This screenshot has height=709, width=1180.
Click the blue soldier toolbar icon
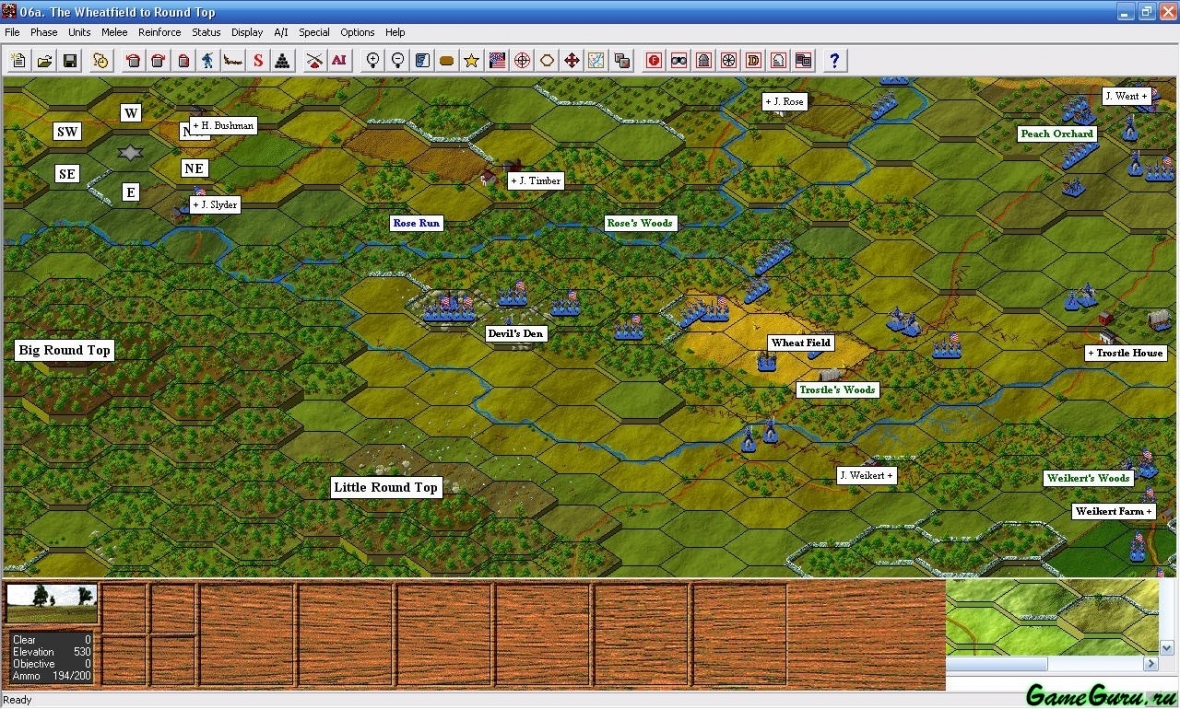(x=208, y=61)
